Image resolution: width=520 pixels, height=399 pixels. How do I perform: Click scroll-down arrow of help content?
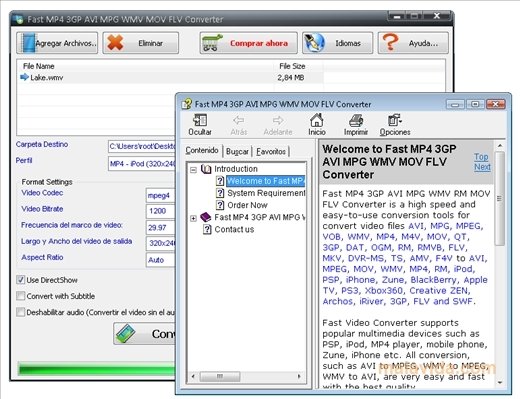click(499, 382)
